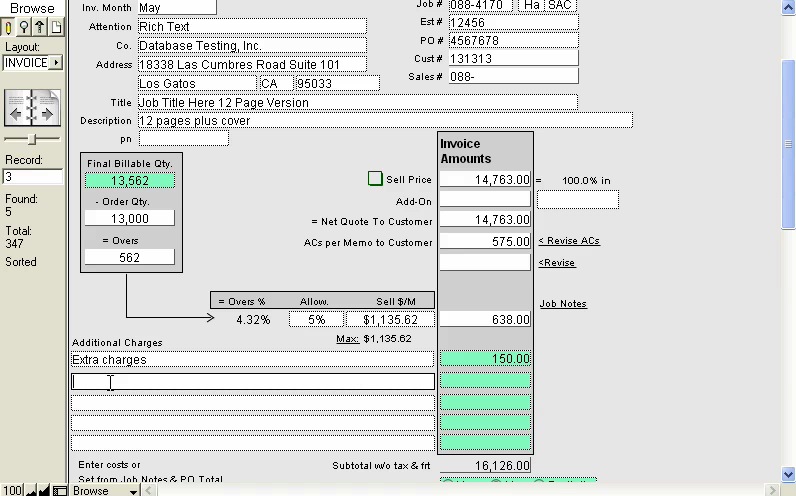The height and width of the screenshot is (496, 796).
Task: Click the 4.32% overs percent value
Action: 253,320
